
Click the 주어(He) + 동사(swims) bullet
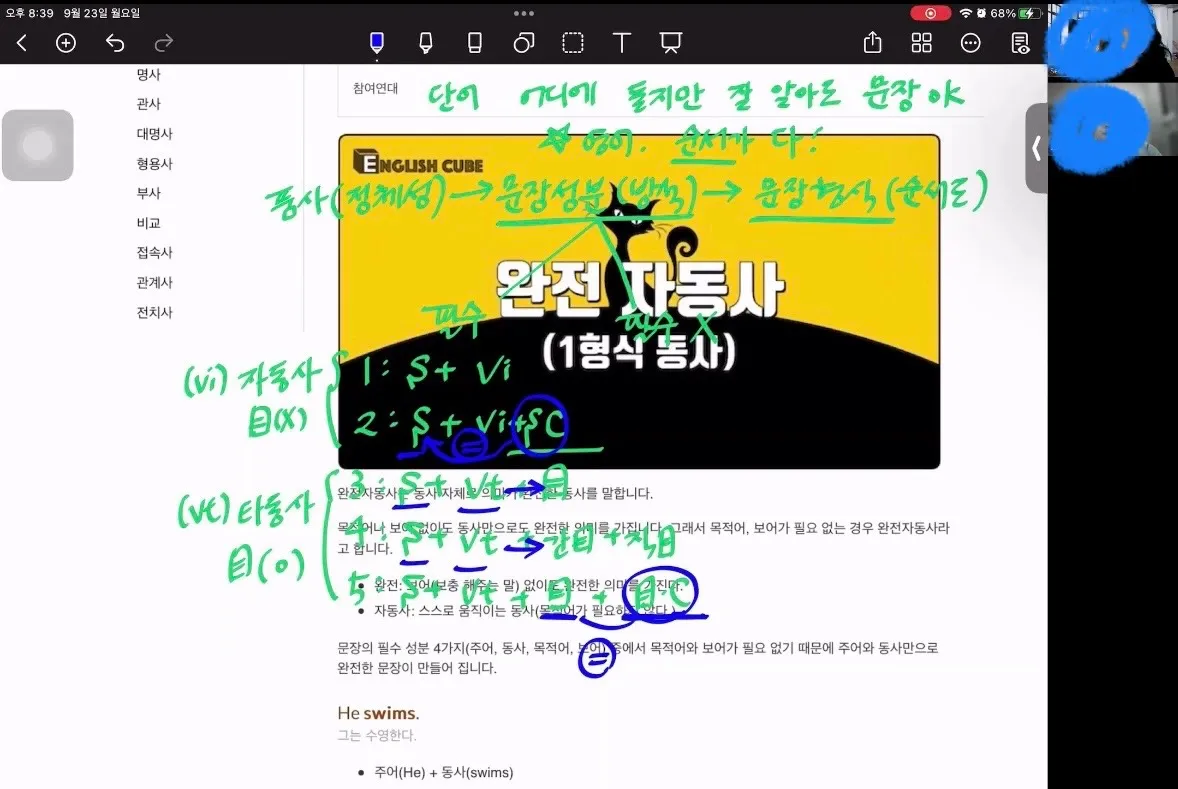(x=443, y=772)
